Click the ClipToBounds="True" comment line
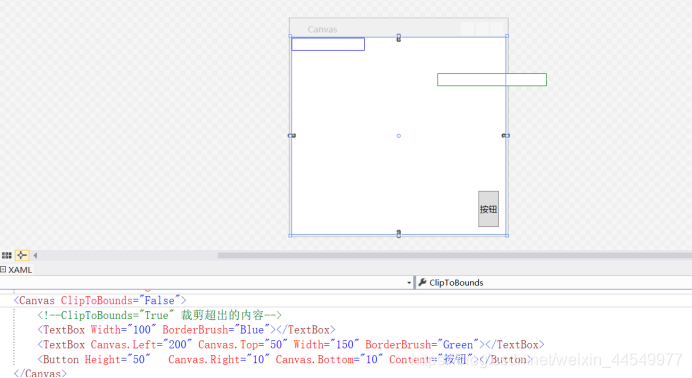Viewport: 692px width, 378px height. pos(159,315)
